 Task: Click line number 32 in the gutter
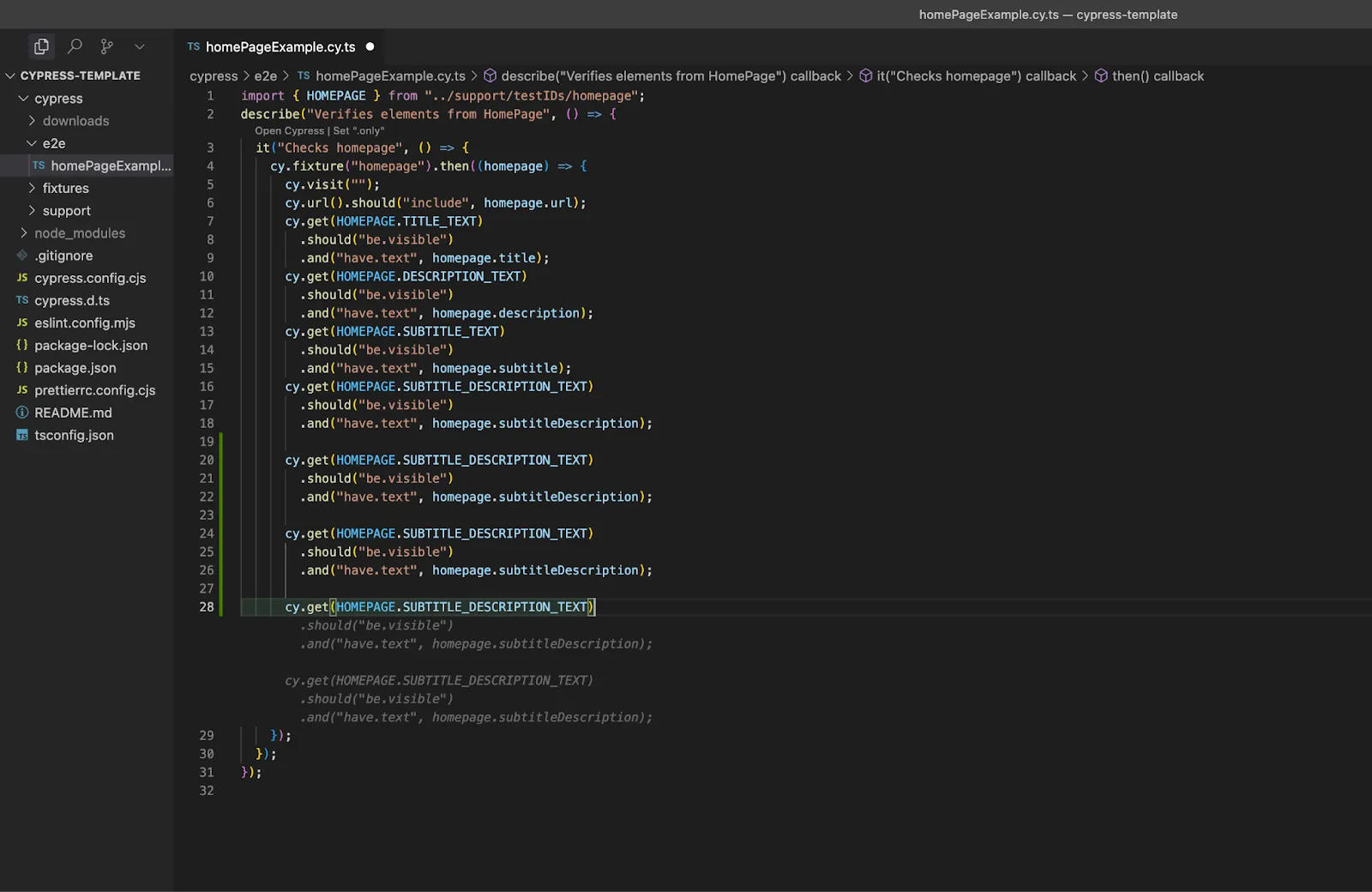click(x=207, y=791)
